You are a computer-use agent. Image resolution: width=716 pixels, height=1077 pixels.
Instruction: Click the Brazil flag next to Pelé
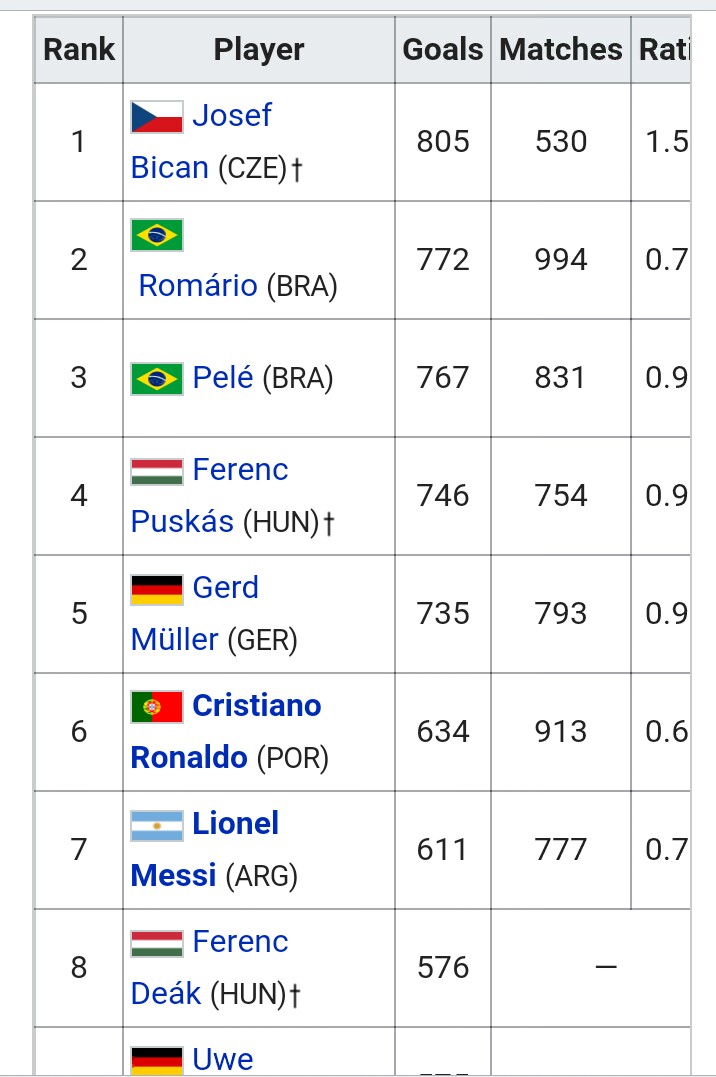tap(157, 378)
